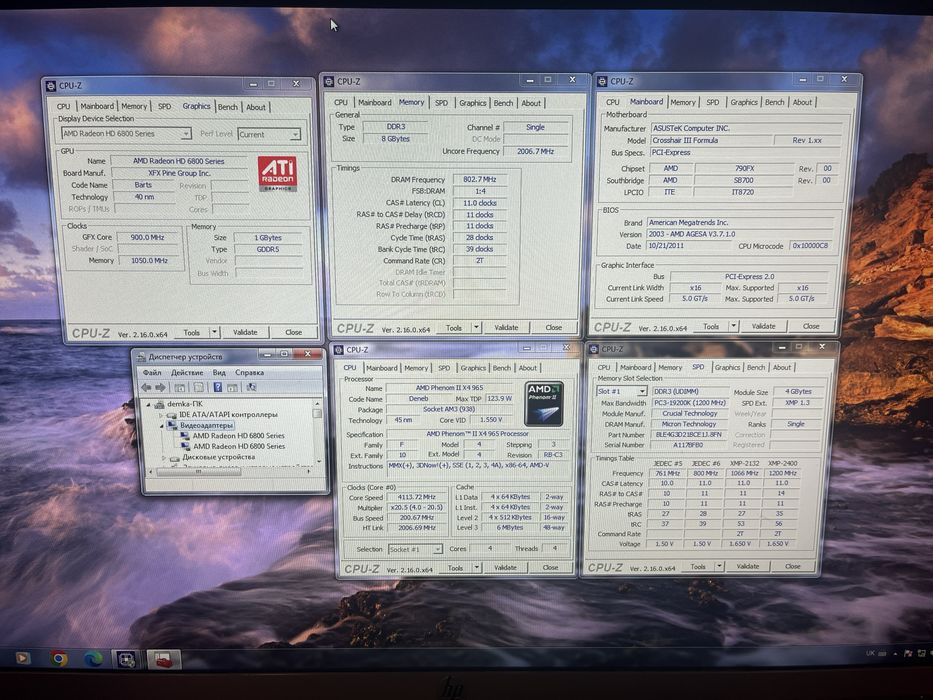Image resolution: width=933 pixels, height=700 pixels.
Task: Click the Device Manager horizontal scrollbar
Action: coord(231,471)
